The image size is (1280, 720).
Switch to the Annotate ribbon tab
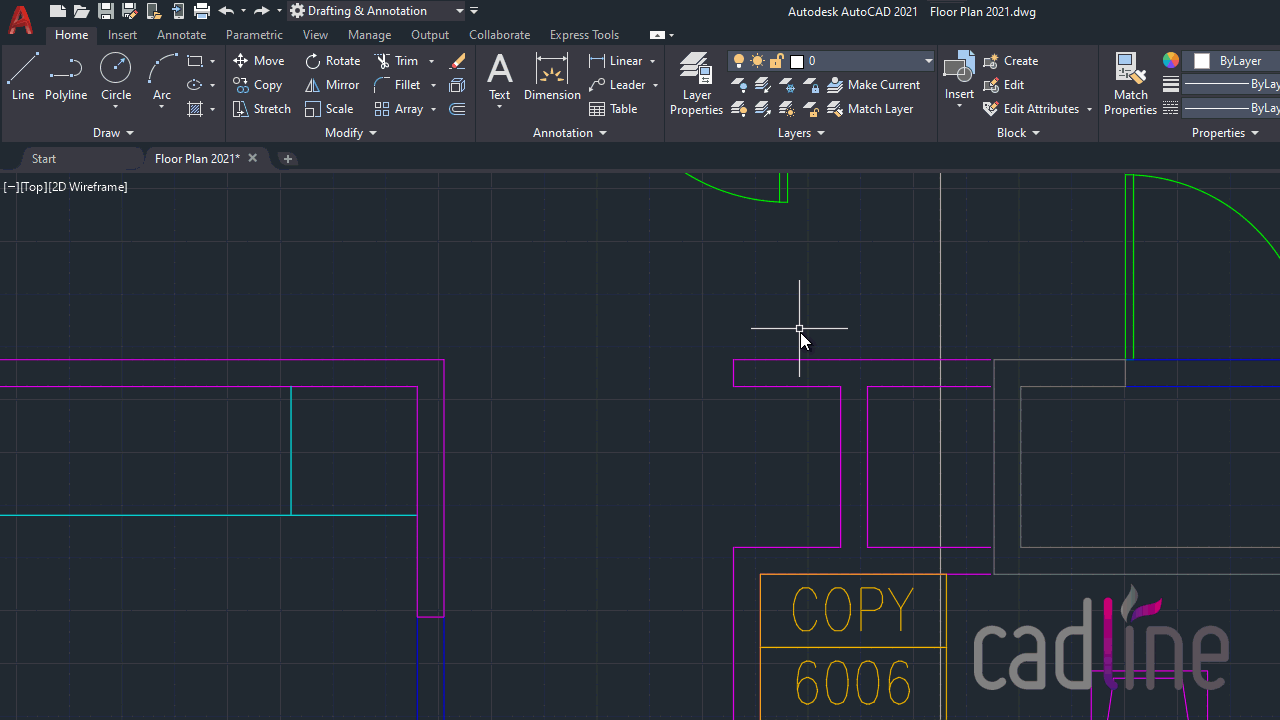tap(181, 35)
